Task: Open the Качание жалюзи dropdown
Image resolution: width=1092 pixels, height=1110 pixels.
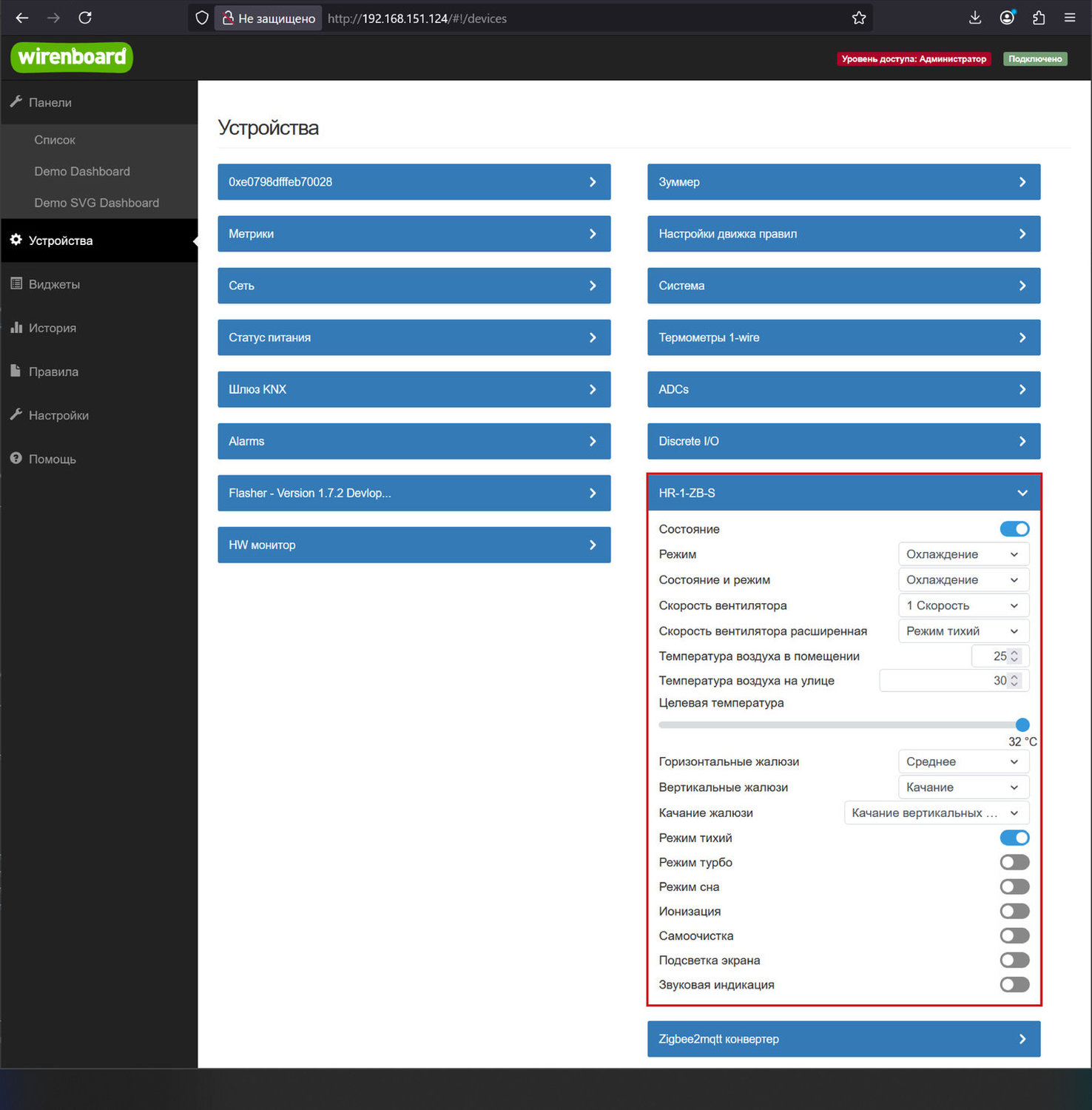Action: (937, 813)
